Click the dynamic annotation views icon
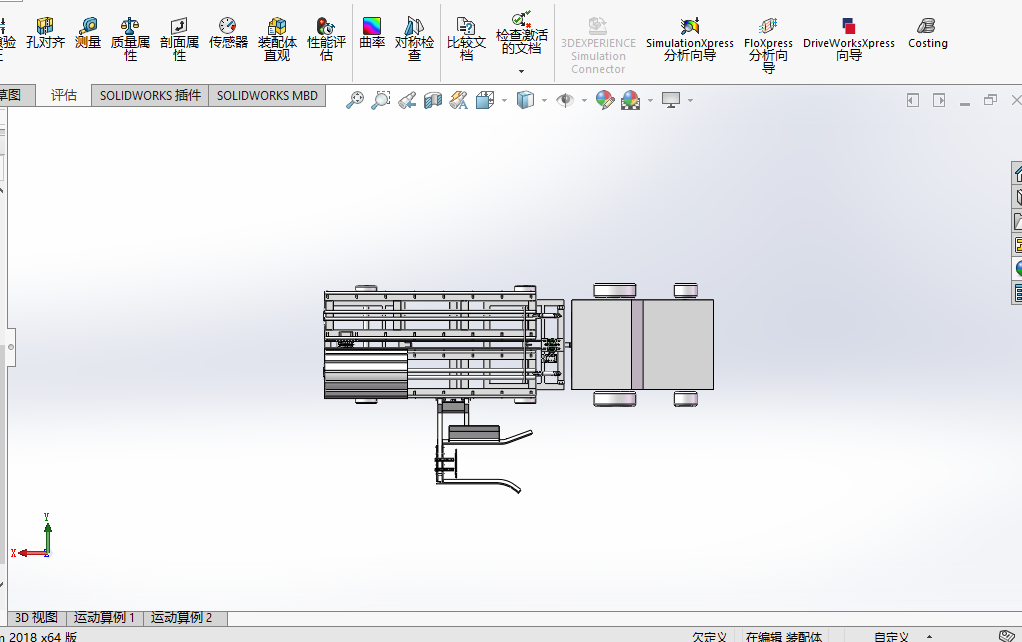The height and width of the screenshot is (642, 1022). point(459,100)
